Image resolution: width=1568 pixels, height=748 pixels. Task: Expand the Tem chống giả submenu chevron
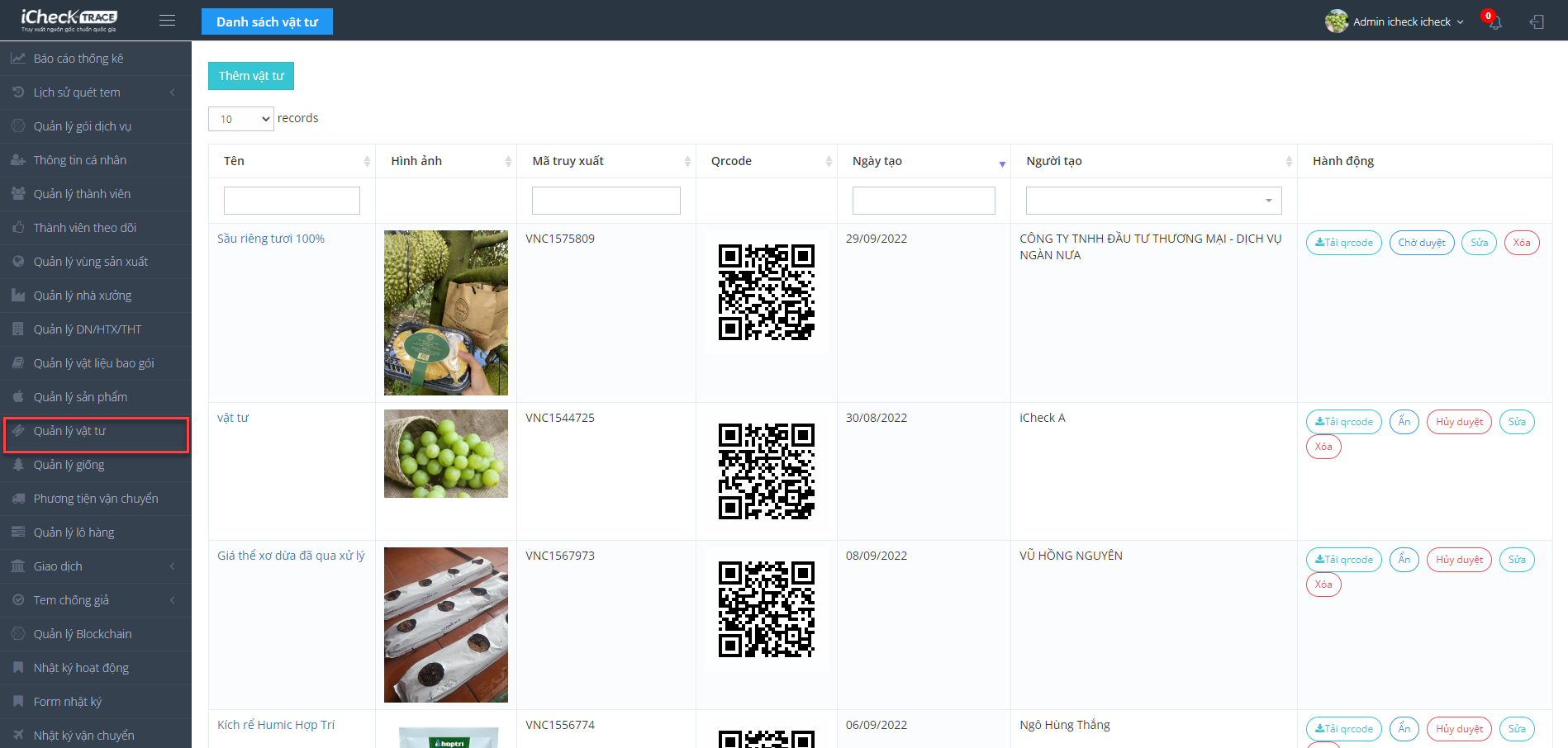[x=173, y=600]
